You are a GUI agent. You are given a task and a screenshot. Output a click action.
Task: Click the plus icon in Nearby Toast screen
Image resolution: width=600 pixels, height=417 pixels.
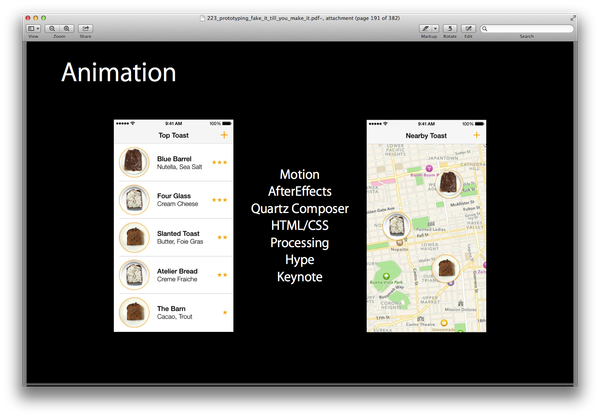[476, 134]
